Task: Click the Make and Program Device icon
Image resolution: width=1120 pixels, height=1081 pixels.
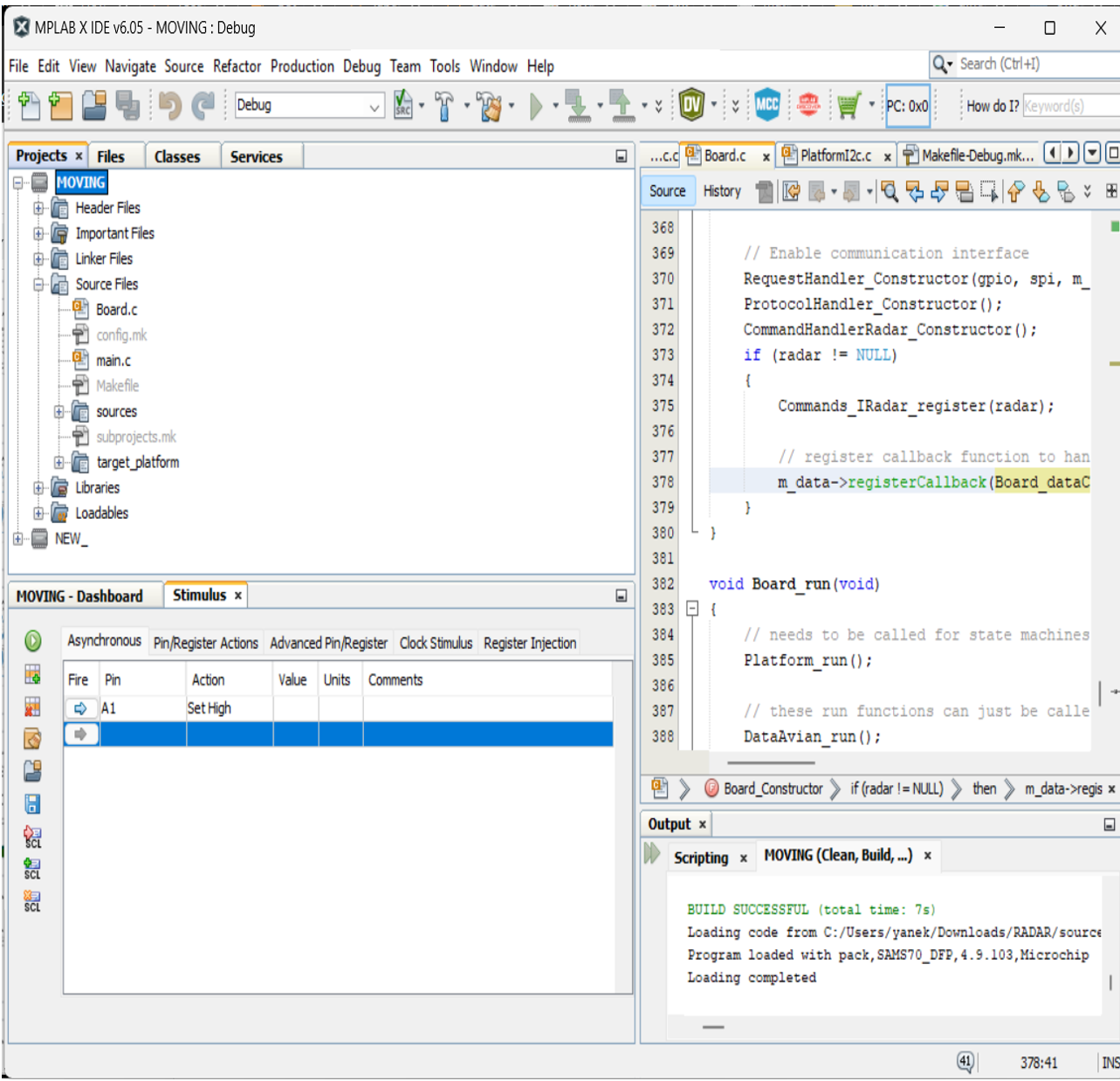Action: pos(577,106)
